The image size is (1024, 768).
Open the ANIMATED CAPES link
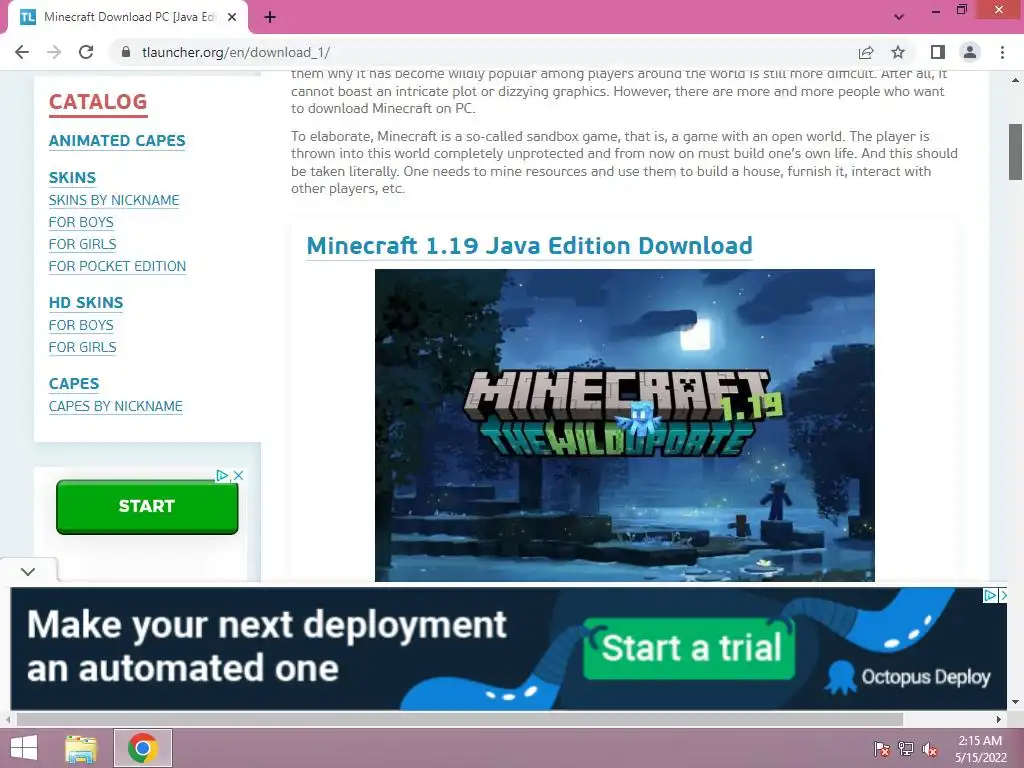point(117,140)
